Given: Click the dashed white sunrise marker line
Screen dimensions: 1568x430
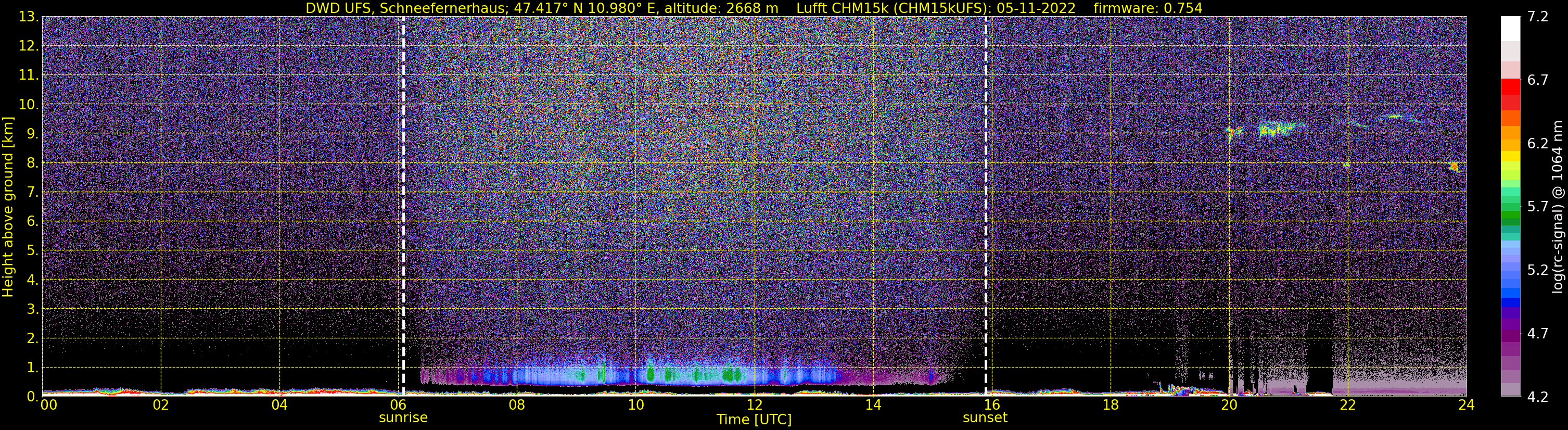Looking at the screenshot, I should coord(403,206).
